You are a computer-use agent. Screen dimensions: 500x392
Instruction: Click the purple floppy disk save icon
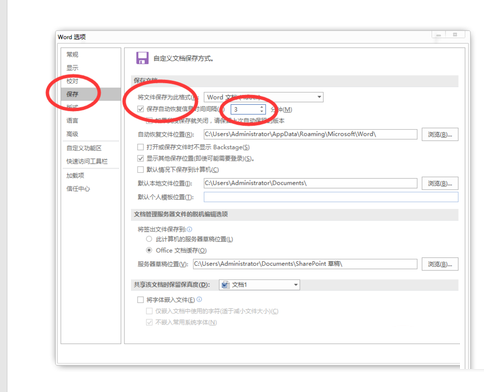tap(142, 58)
